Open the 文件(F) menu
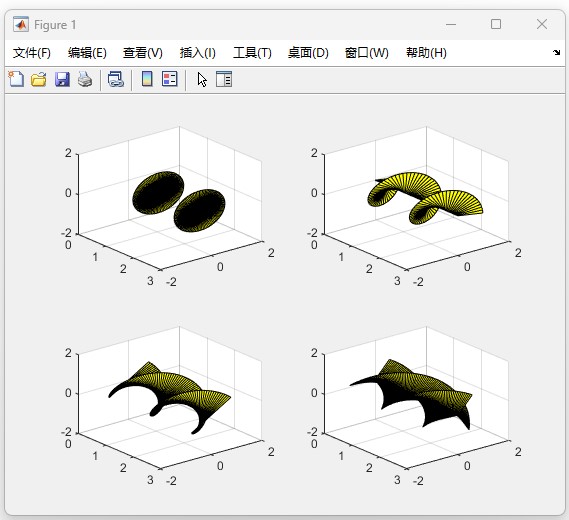The height and width of the screenshot is (520, 569). click(32, 53)
